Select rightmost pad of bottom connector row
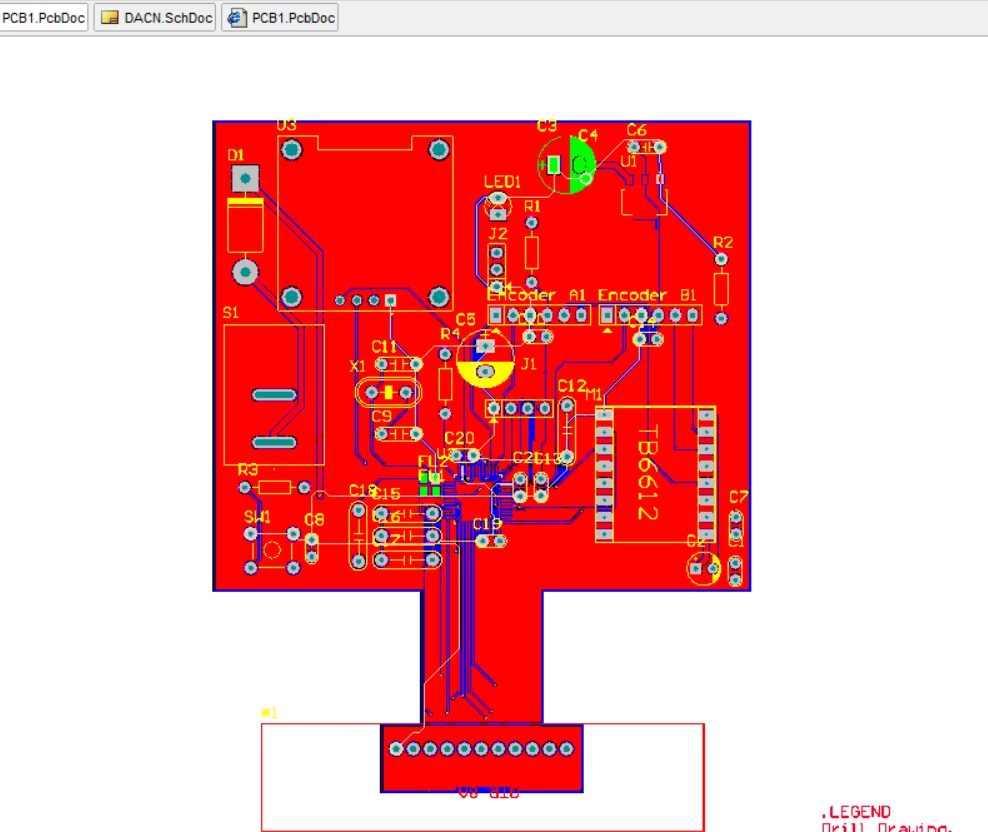 566,749
